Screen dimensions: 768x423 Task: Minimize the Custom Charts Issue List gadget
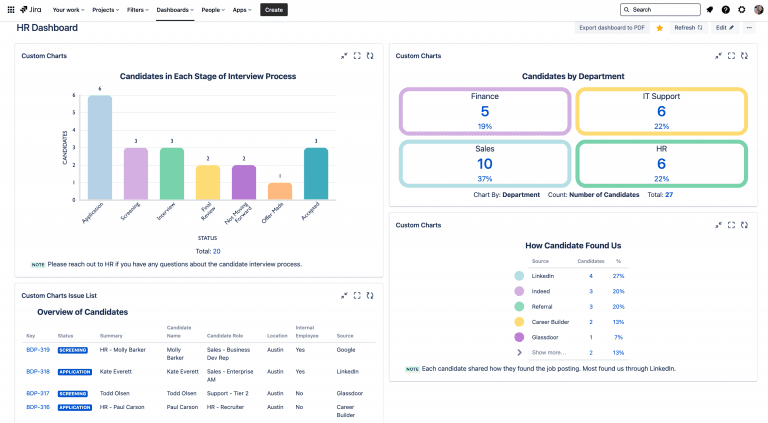click(344, 296)
